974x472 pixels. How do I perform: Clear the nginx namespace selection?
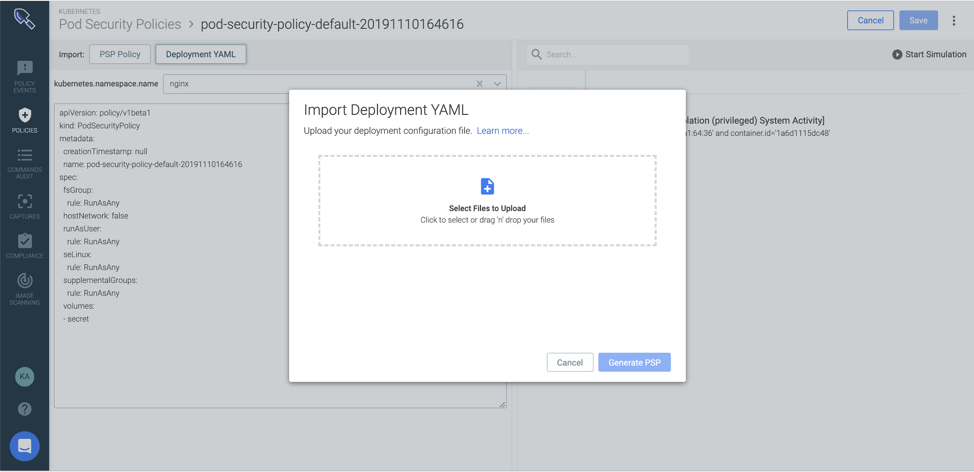pos(480,84)
